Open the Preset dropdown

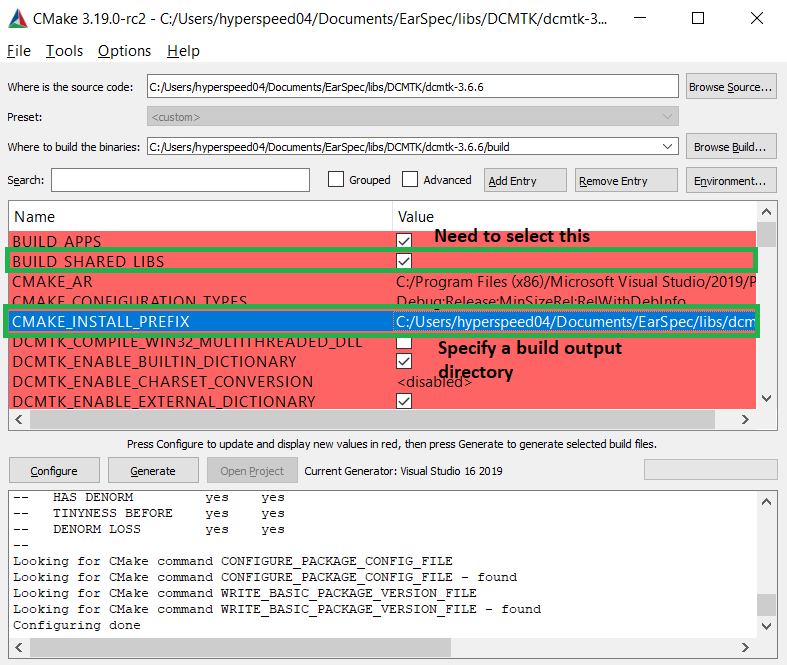tap(413, 117)
